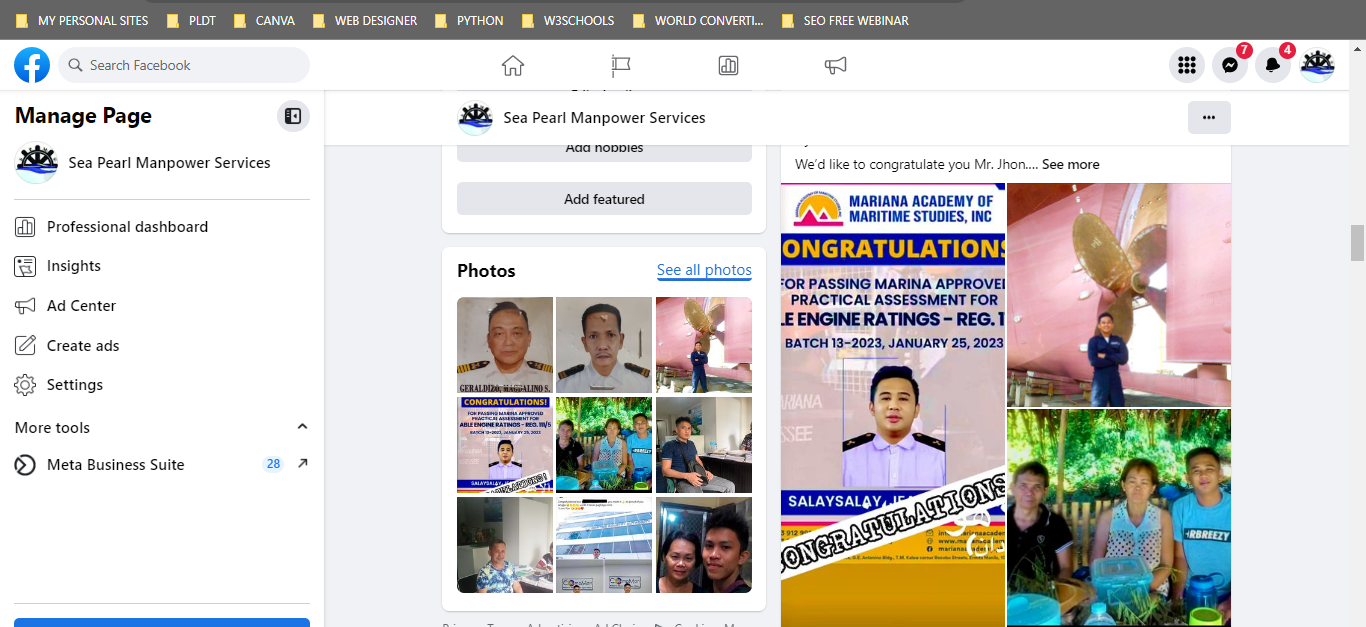Open the building screenshot thumbnail
Viewport: 1366px width, 627px height.
(x=604, y=545)
